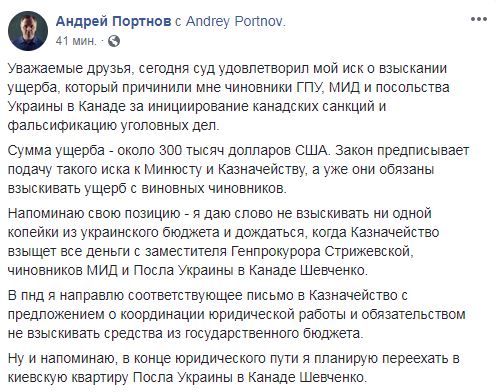Click the paragraph starting 'Уважаемые друзья'

[x=229, y=97]
